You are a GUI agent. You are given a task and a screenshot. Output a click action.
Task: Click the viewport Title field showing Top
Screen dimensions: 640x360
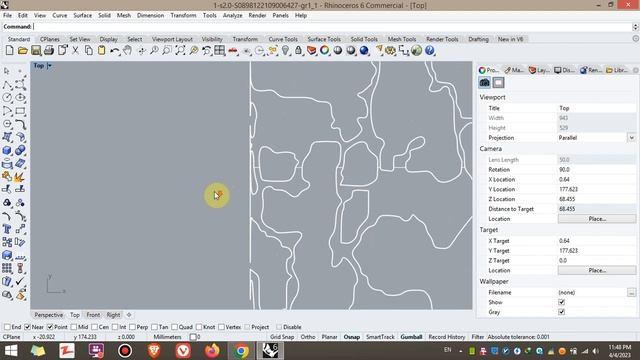click(x=597, y=108)
